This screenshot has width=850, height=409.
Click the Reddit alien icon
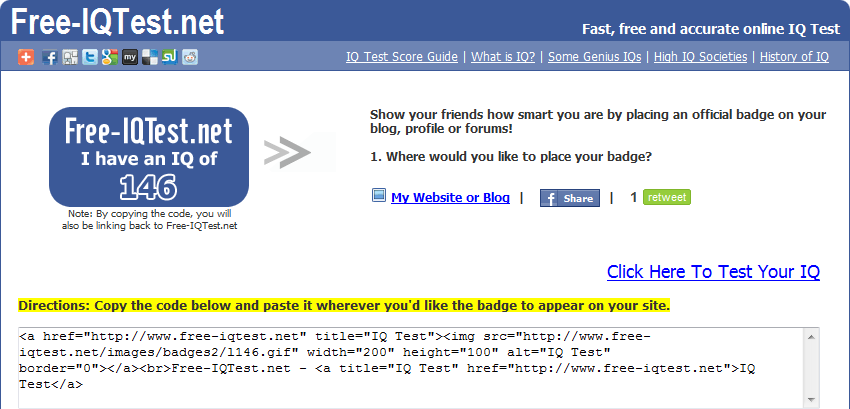pos(190,57)
